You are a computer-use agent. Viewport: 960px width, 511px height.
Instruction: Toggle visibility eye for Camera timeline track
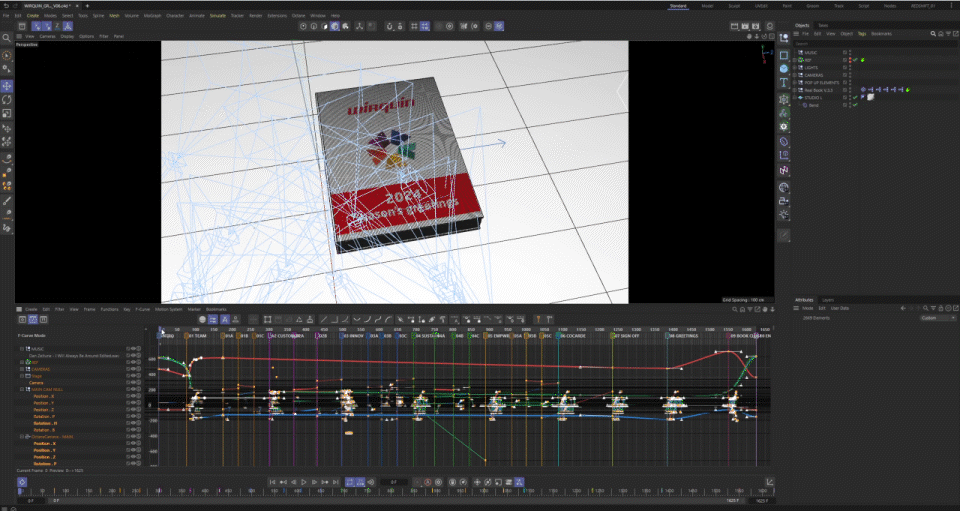133,382
